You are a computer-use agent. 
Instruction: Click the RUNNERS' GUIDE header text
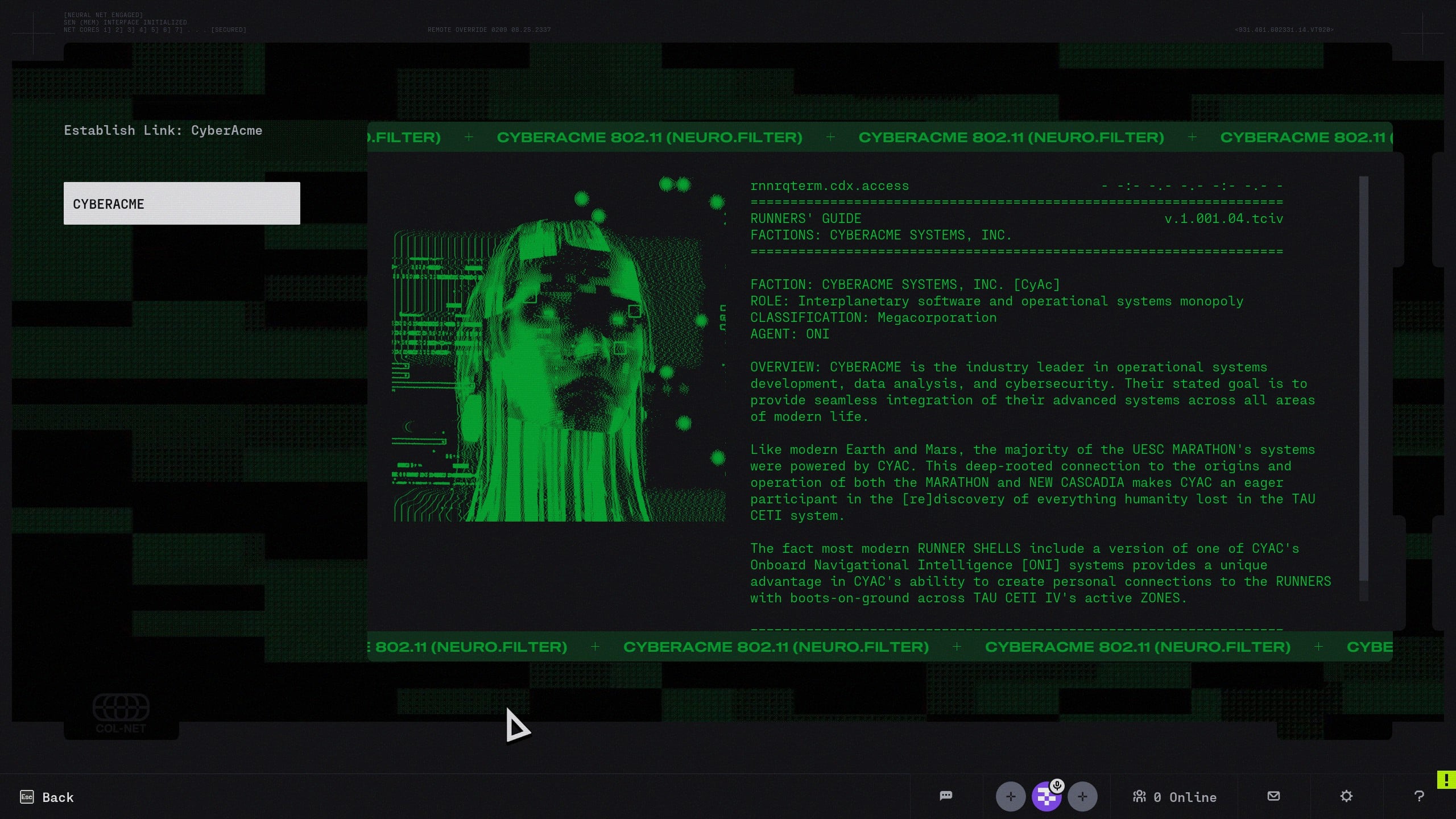coord(805,218)
